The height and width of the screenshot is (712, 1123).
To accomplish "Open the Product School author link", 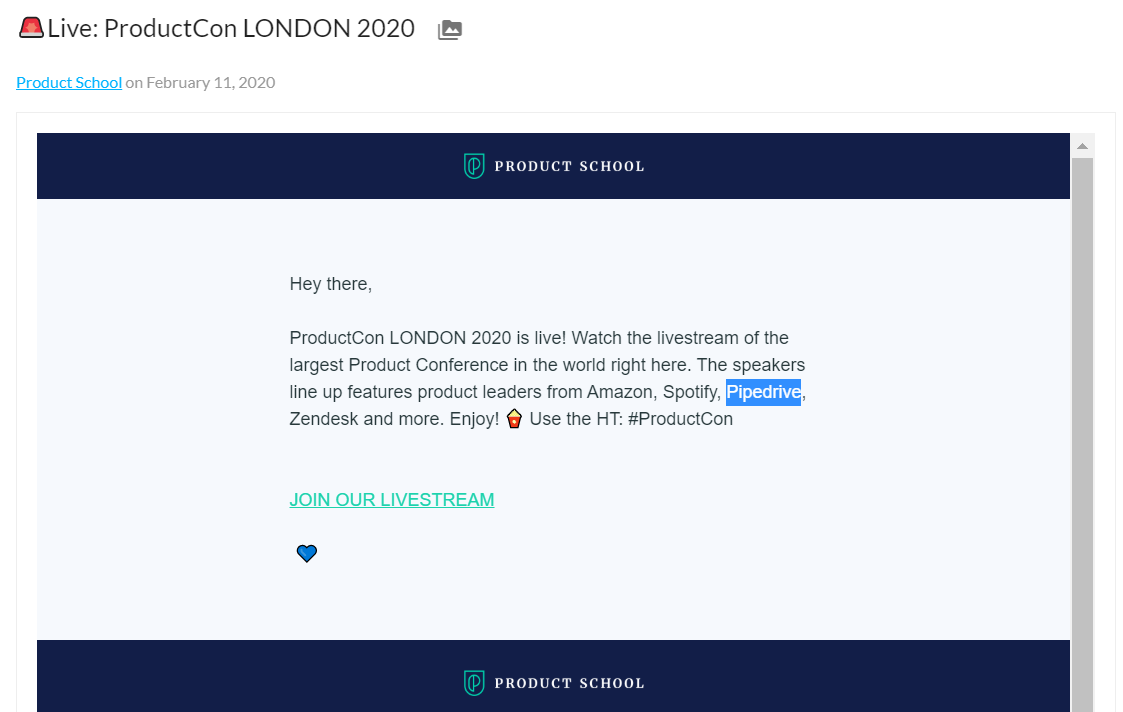I will tap(69, 83).
